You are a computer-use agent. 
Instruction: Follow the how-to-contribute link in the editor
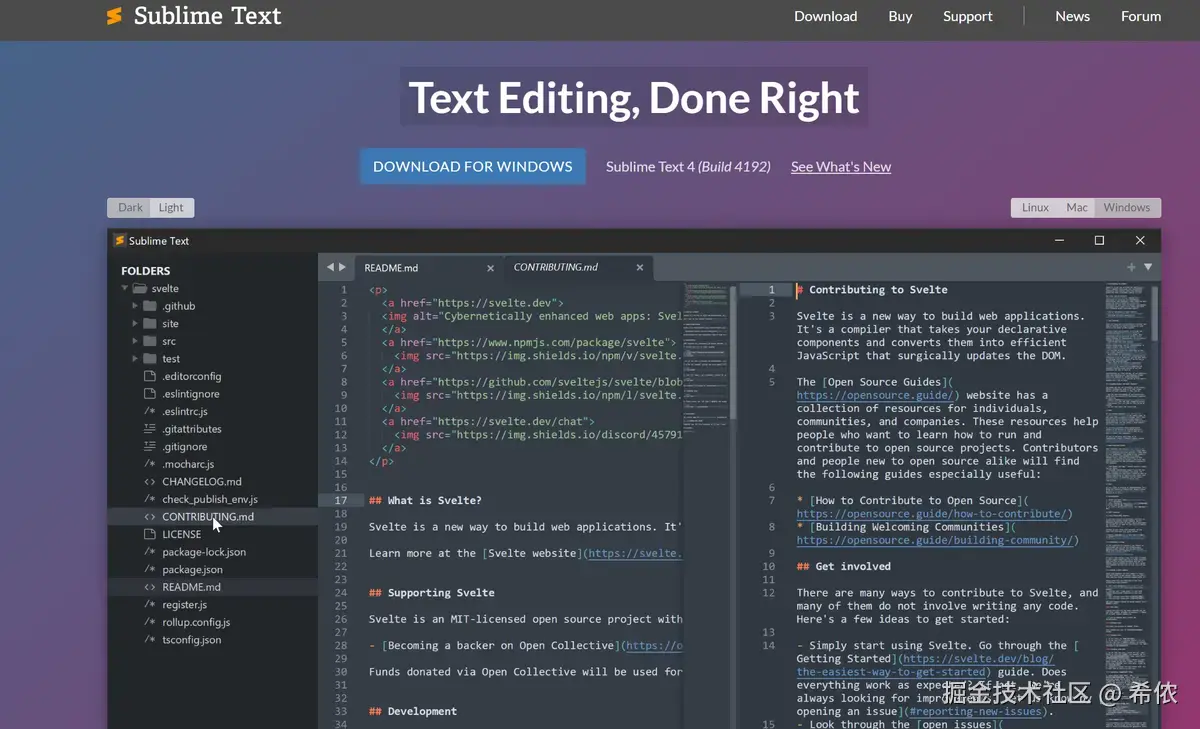[934, 514]
